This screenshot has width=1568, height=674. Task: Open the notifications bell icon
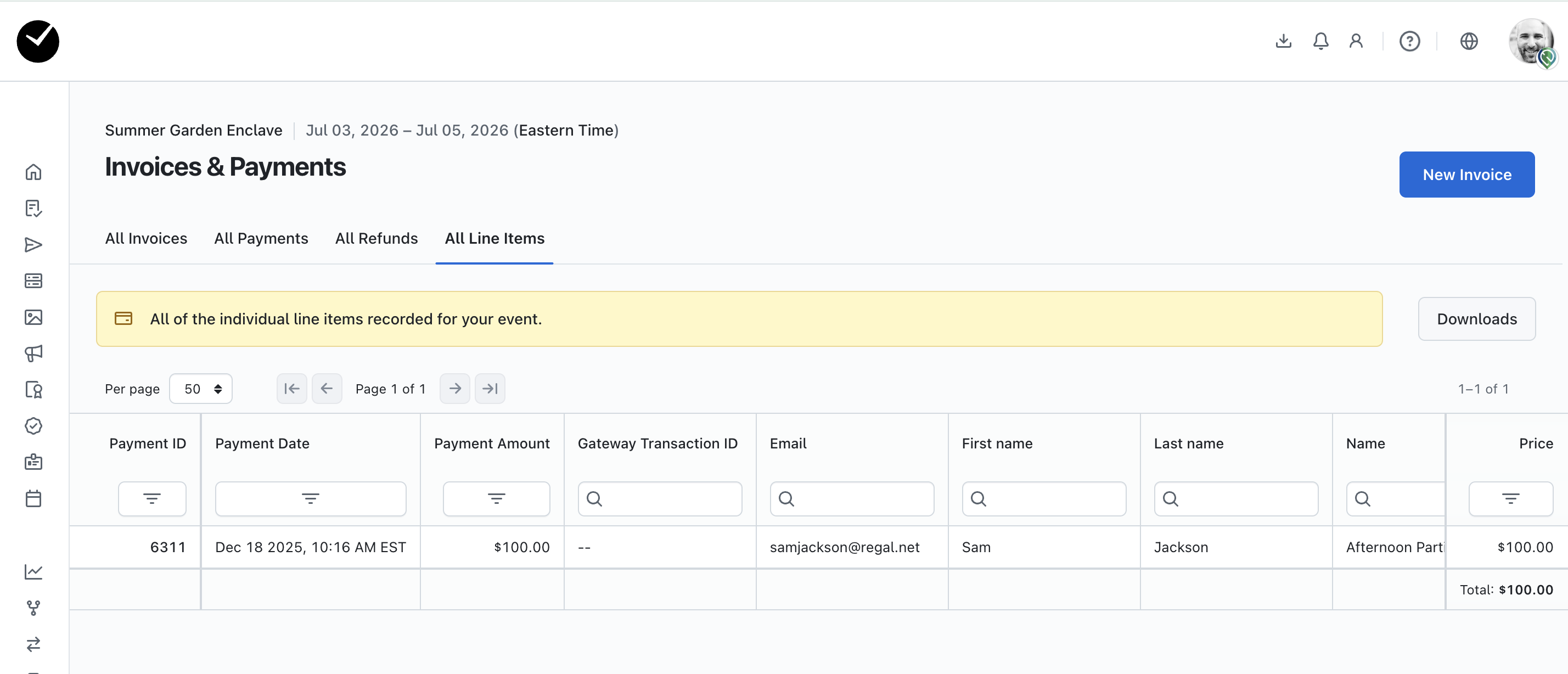(x=1320, y=41)
